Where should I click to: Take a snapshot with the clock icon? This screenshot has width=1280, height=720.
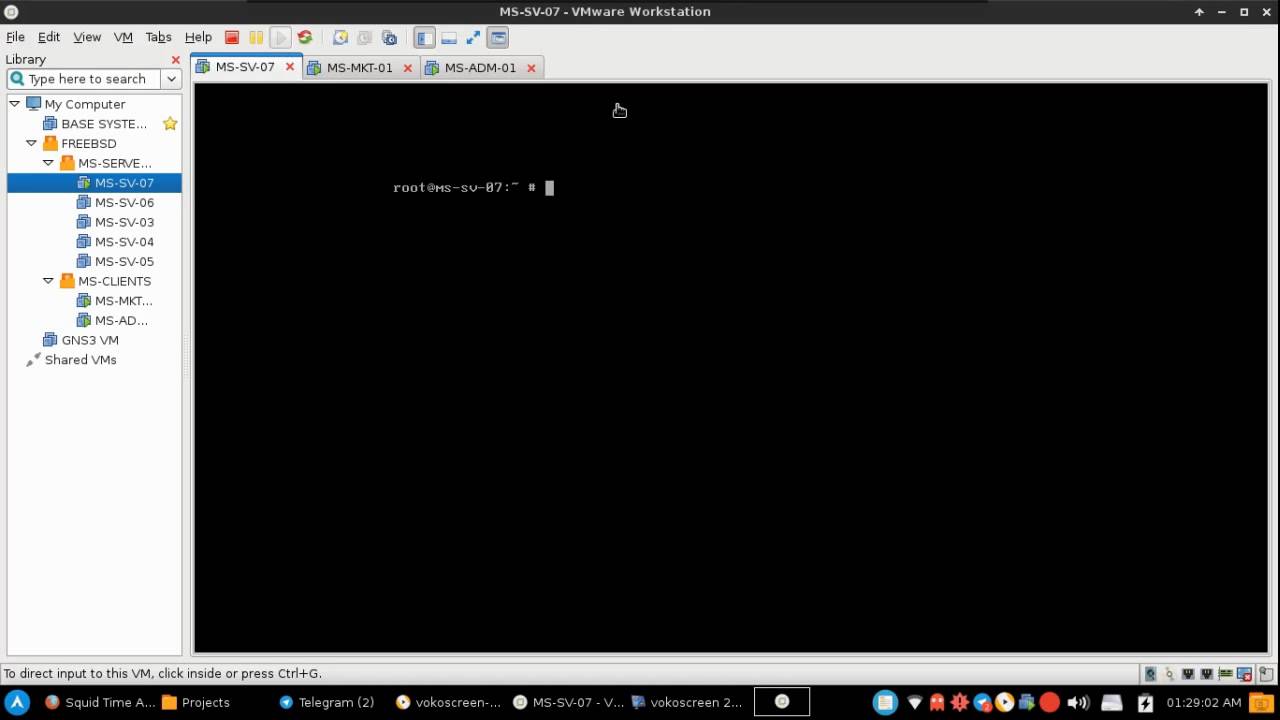click(340, 37)
